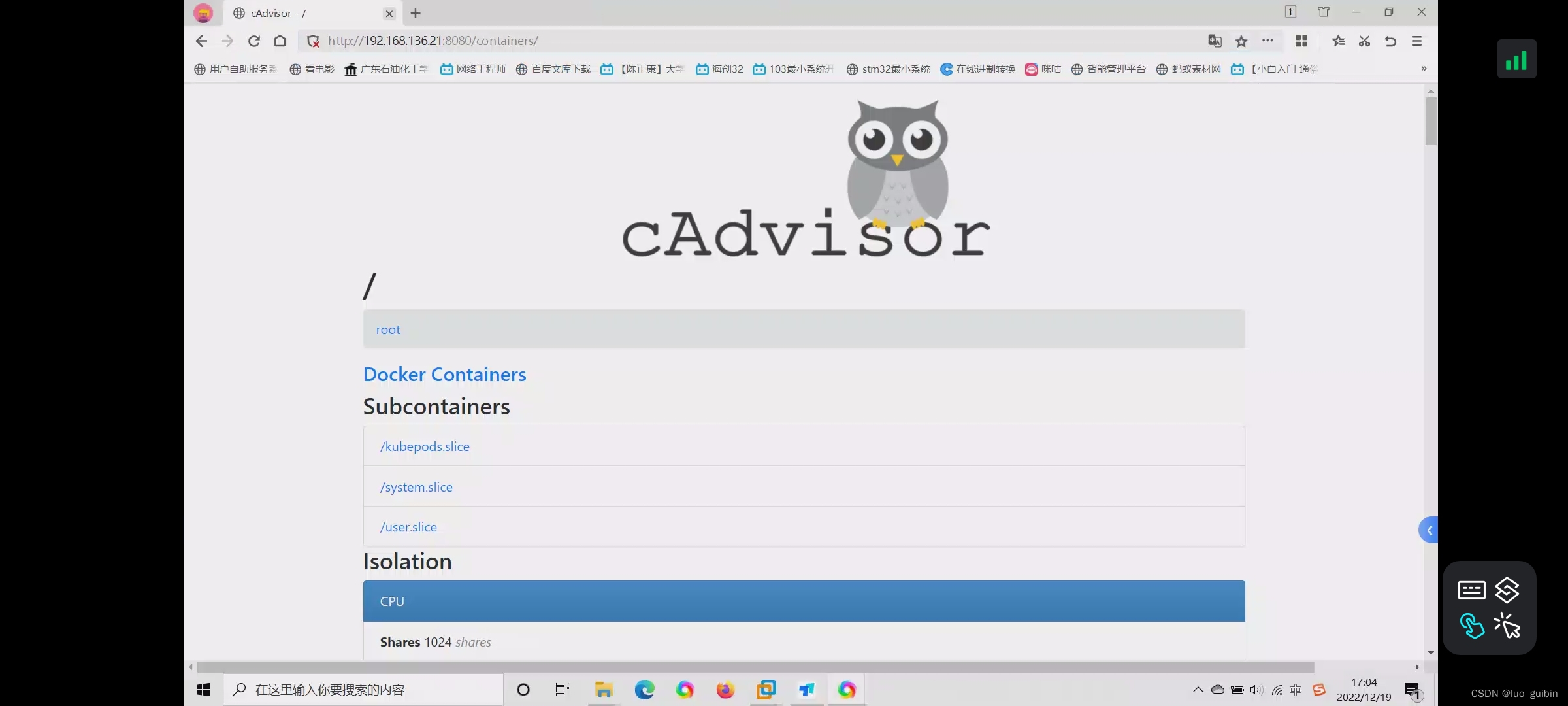Go to the browser home page icon
Screen dimensions: 1568x706
click(280, 41)
